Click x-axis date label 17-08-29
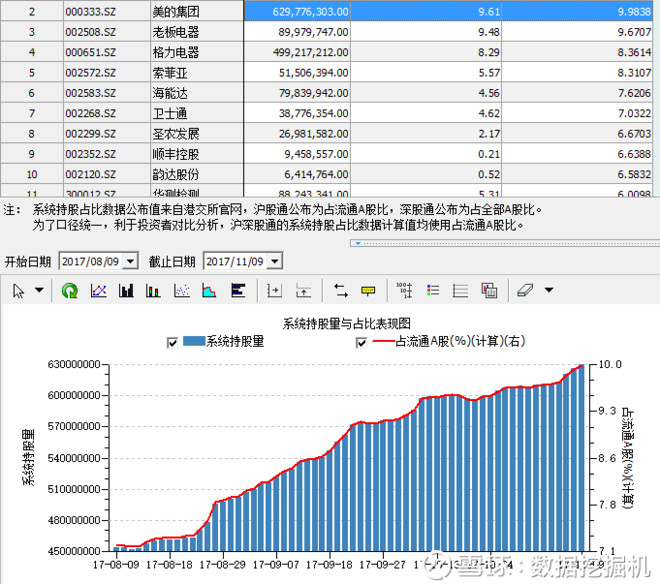The height and width of the screenshot is (584, 660). tap(222, 565)
